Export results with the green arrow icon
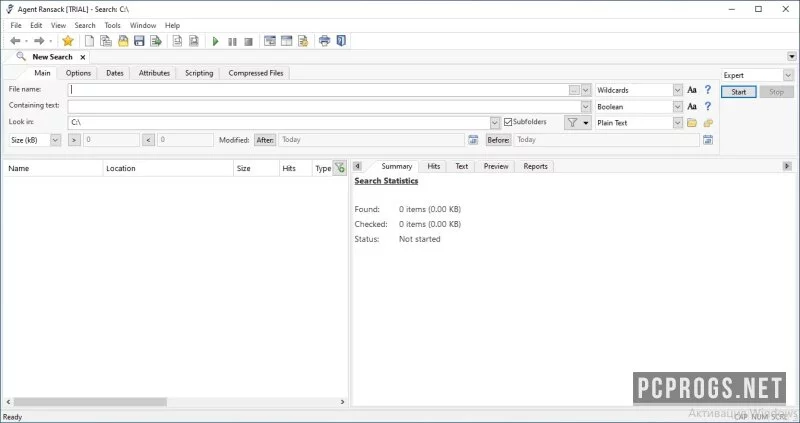The width and height of the screenshot is (800, 423). pos(156,41)
